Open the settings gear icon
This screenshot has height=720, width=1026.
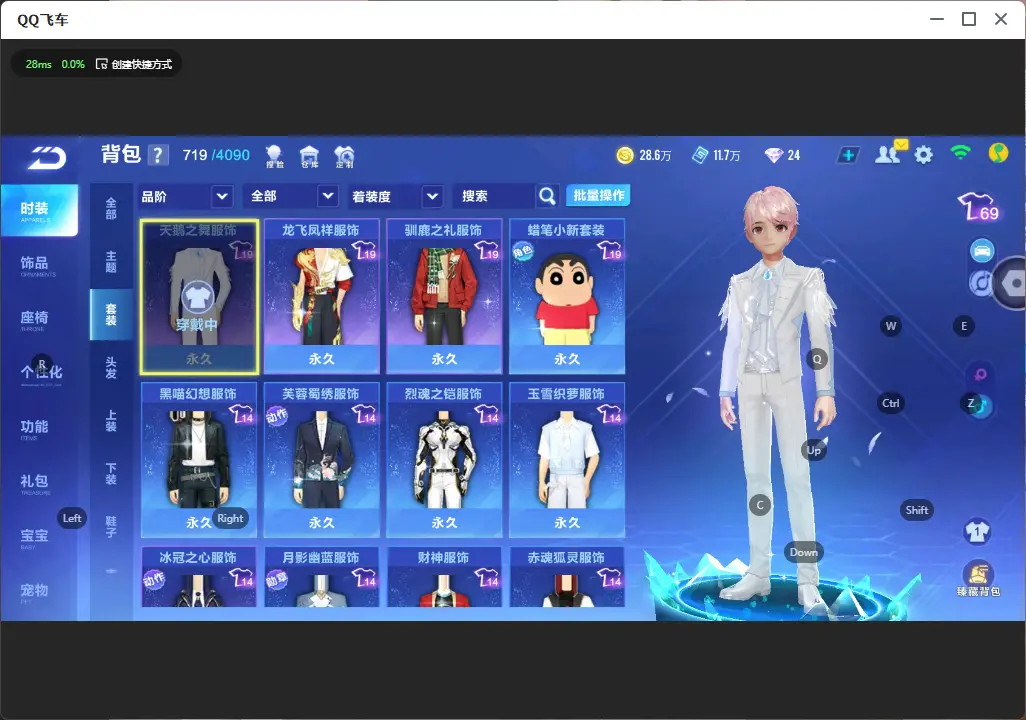coord(923,155)
